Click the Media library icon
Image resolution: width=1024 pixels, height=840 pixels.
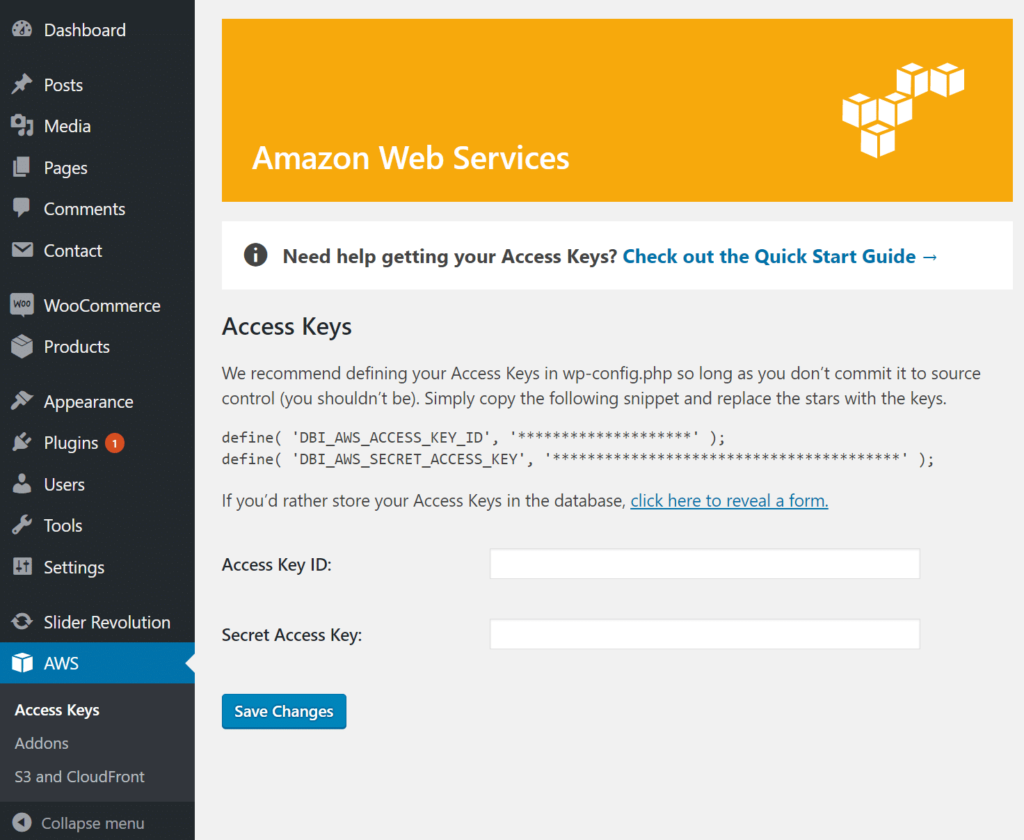coord(22,126)
